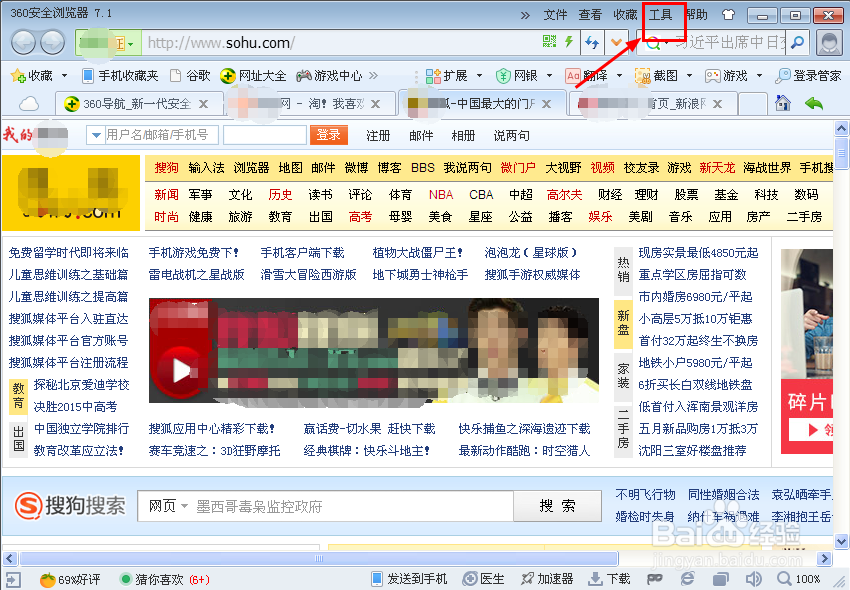Open the 文件 menu
Image resolution: width=850 pixels, height=590 pixels.
click(555, 15)
